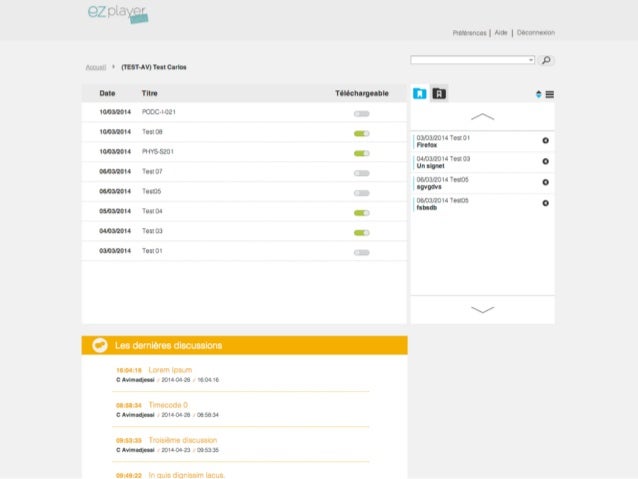Click the search magnifier button
Screen dimensions: 638x479
(x=546, y=60)
